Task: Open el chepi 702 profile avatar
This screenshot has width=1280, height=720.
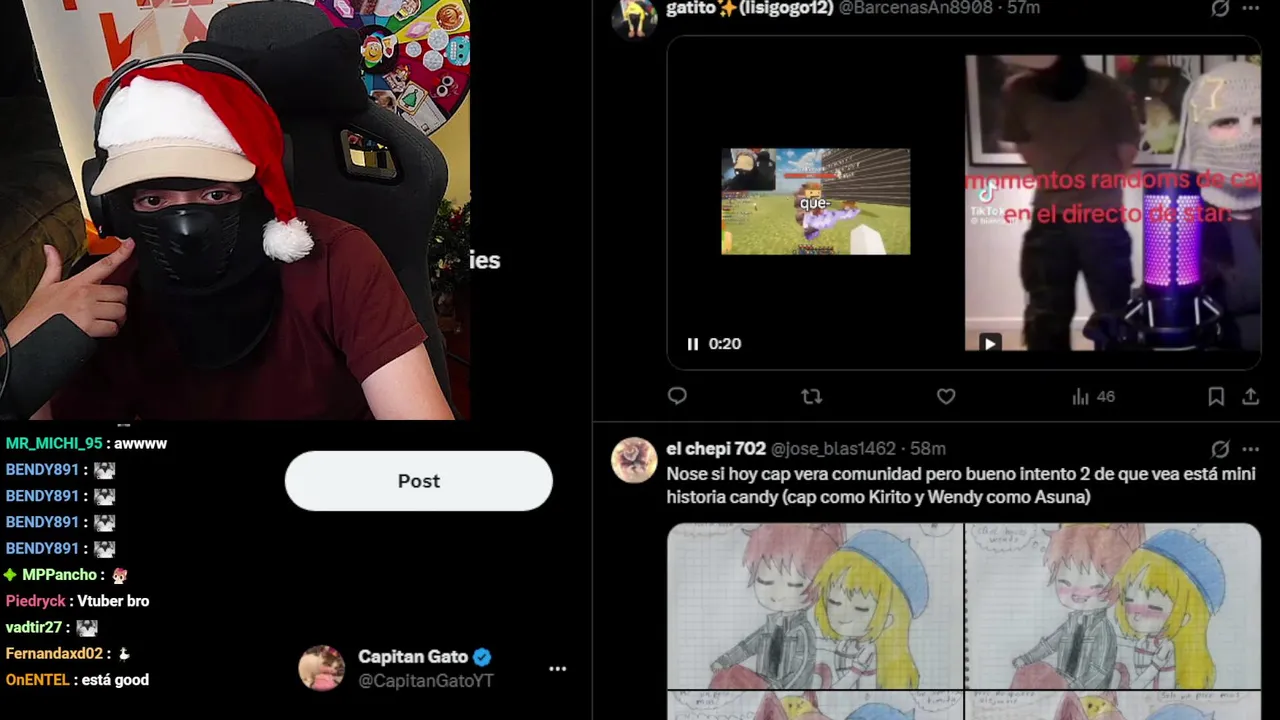Action: pyautogui.click(x=634, y=460)
